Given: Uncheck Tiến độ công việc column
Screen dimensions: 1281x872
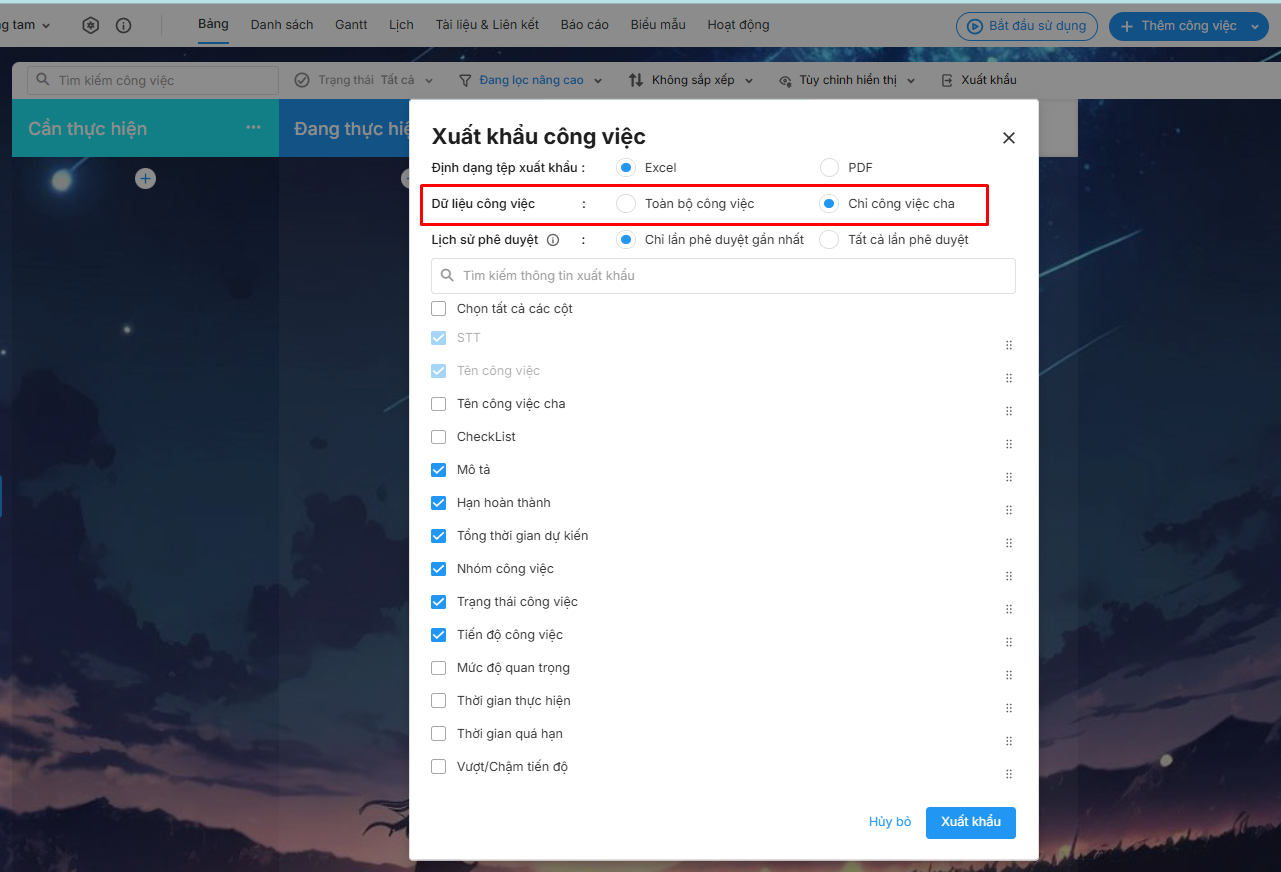Looking at the screenshot, I should point(438,635).
